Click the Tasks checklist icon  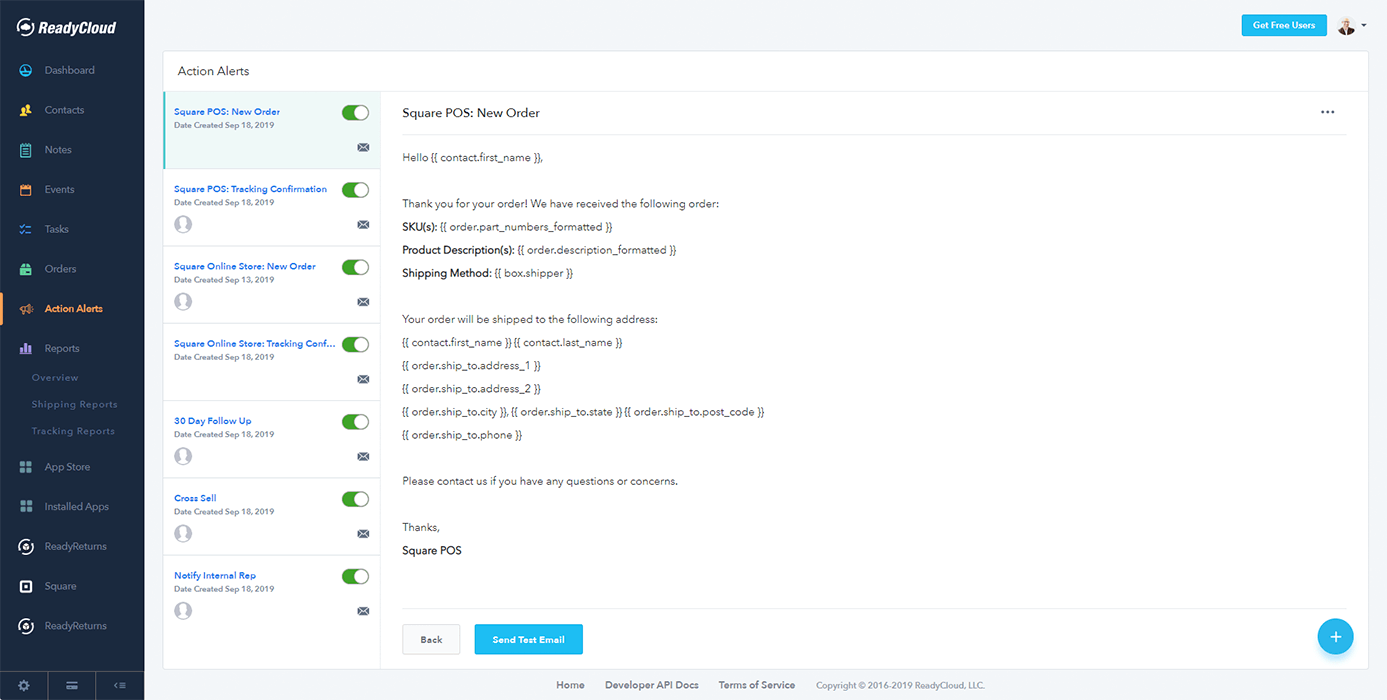click(26, 229)
